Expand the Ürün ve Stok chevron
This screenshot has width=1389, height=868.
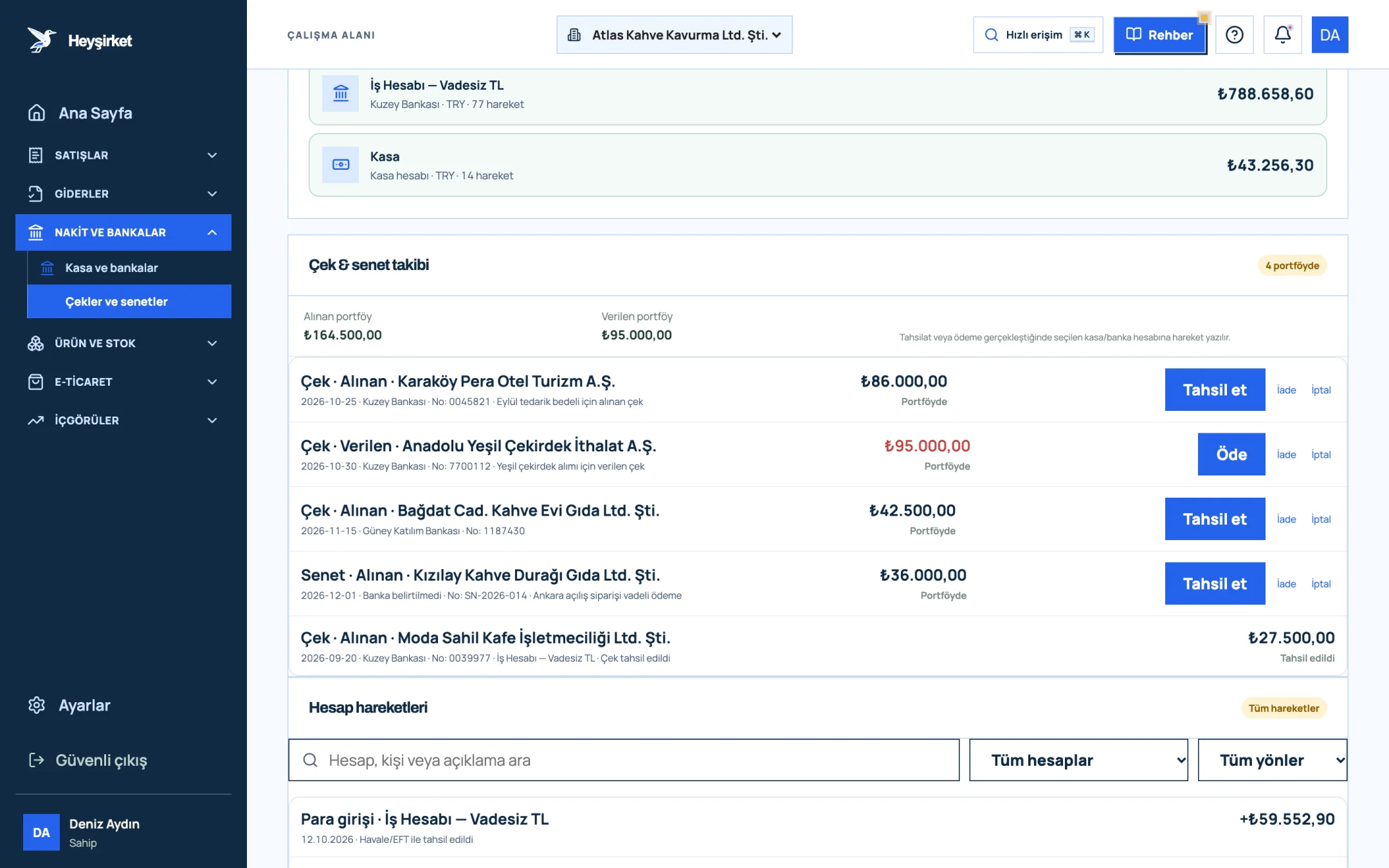(212, 343)
